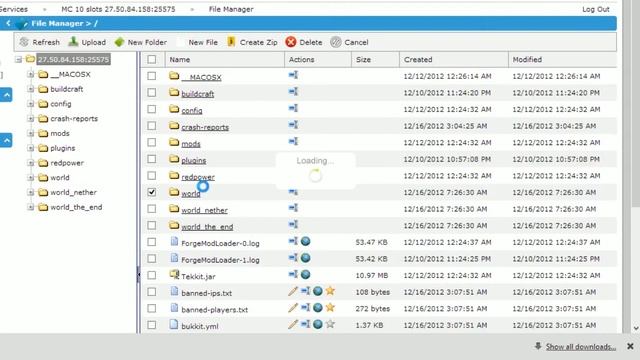Check the world_nether folder checkbox

coord(151,209)
